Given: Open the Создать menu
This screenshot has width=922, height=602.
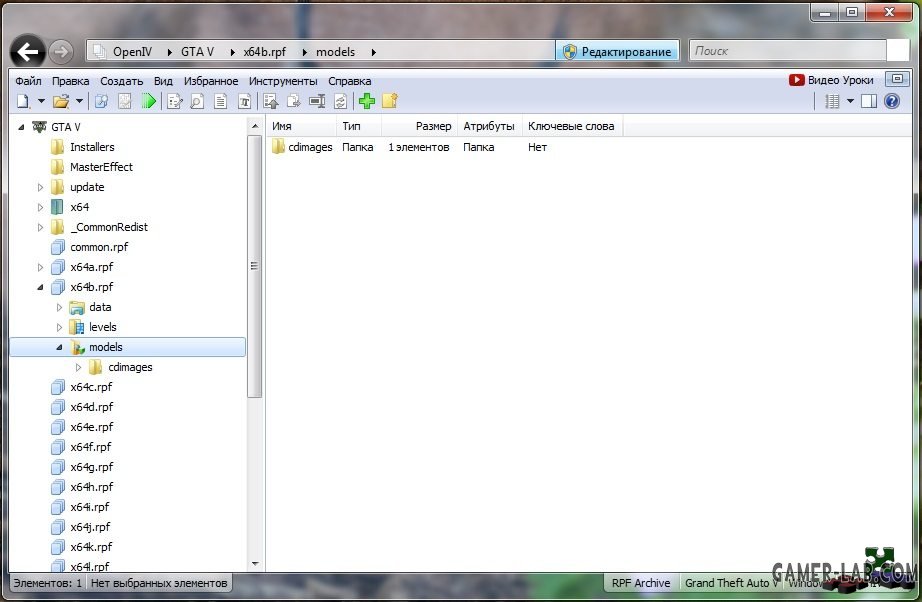Looking at the screenshot, I should point(122,81).
